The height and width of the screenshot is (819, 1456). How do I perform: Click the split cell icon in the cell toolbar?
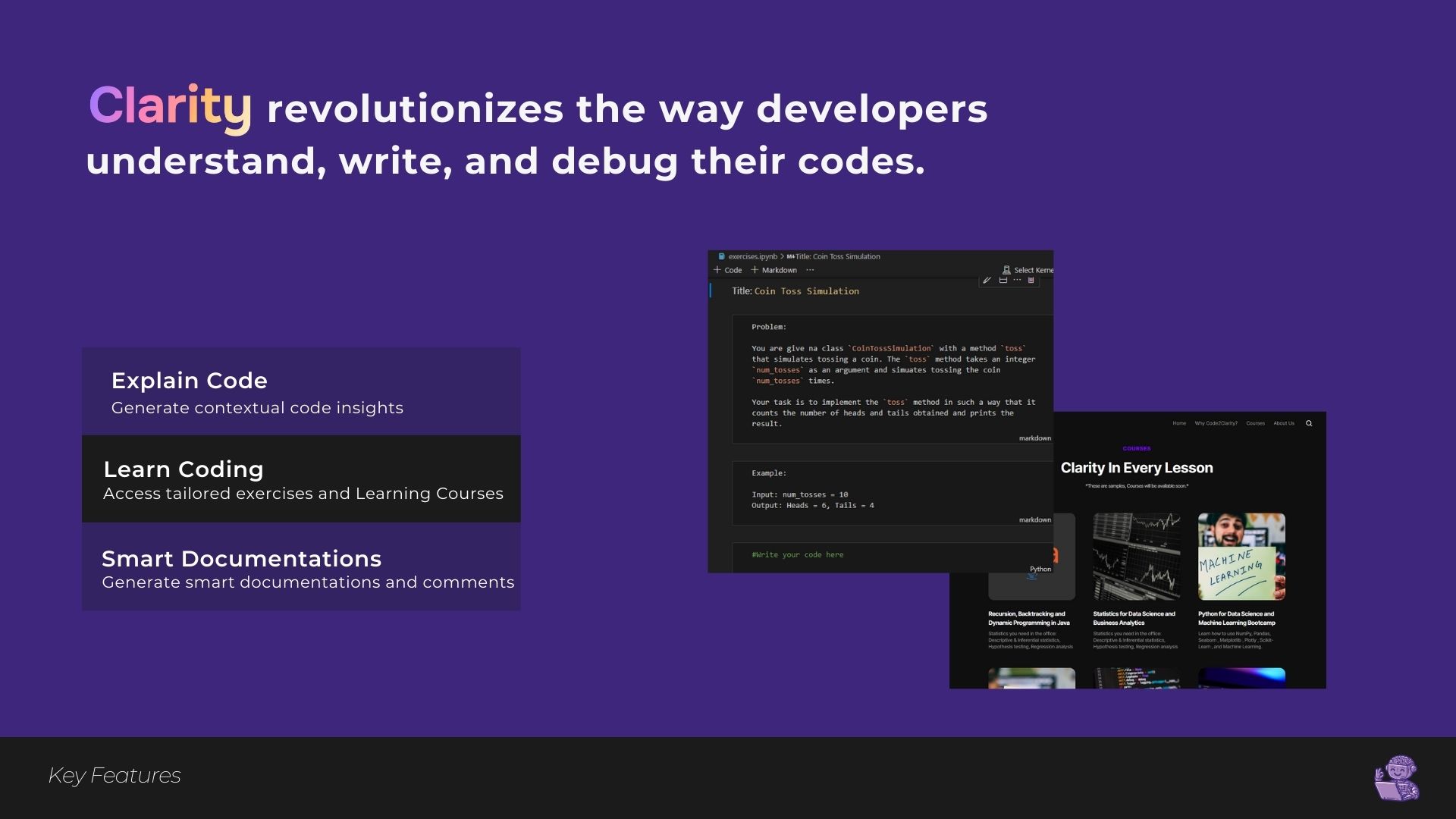pos(1003,280)
